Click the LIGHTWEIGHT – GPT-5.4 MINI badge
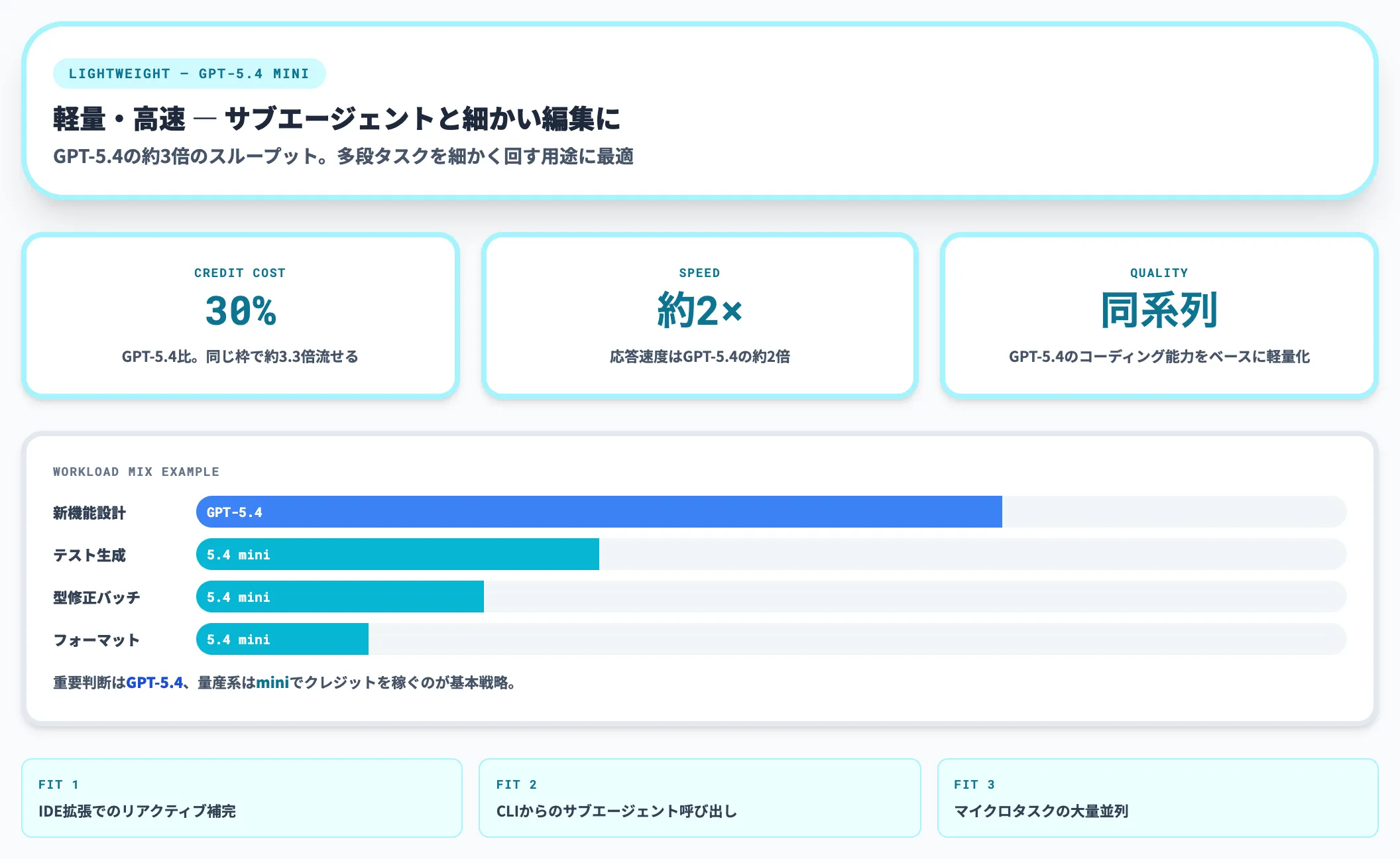Image resolution: width=1400 pixels, height=859 pixels. (x=189, y=74)
